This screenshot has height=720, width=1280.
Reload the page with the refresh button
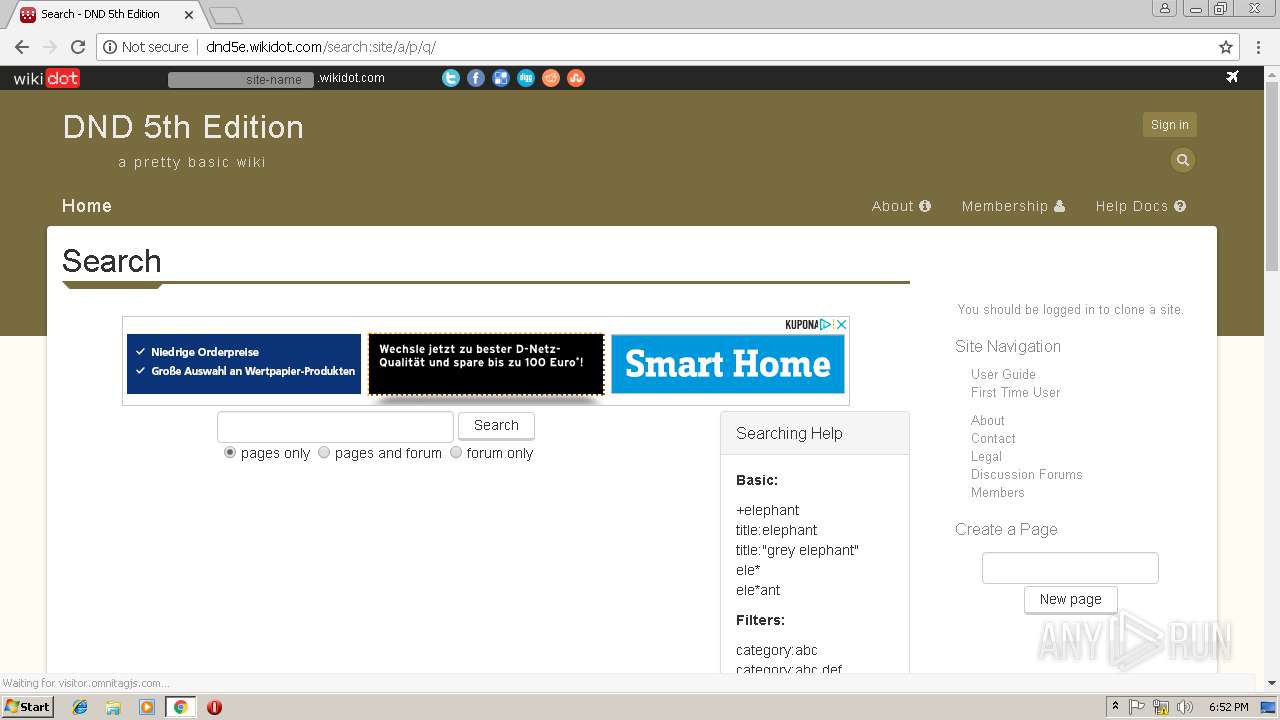(x=78, y=47)
